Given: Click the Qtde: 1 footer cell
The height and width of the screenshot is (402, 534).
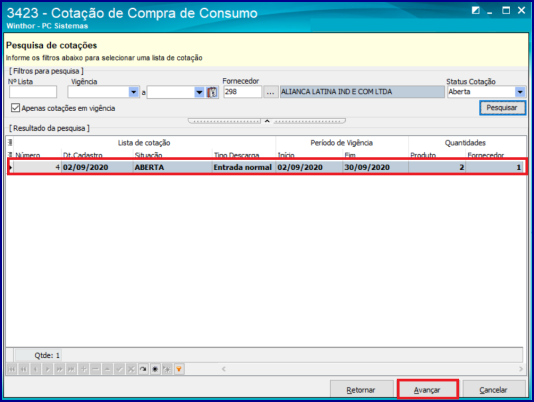Looking at the screenshot, I should tap(38, 355).
